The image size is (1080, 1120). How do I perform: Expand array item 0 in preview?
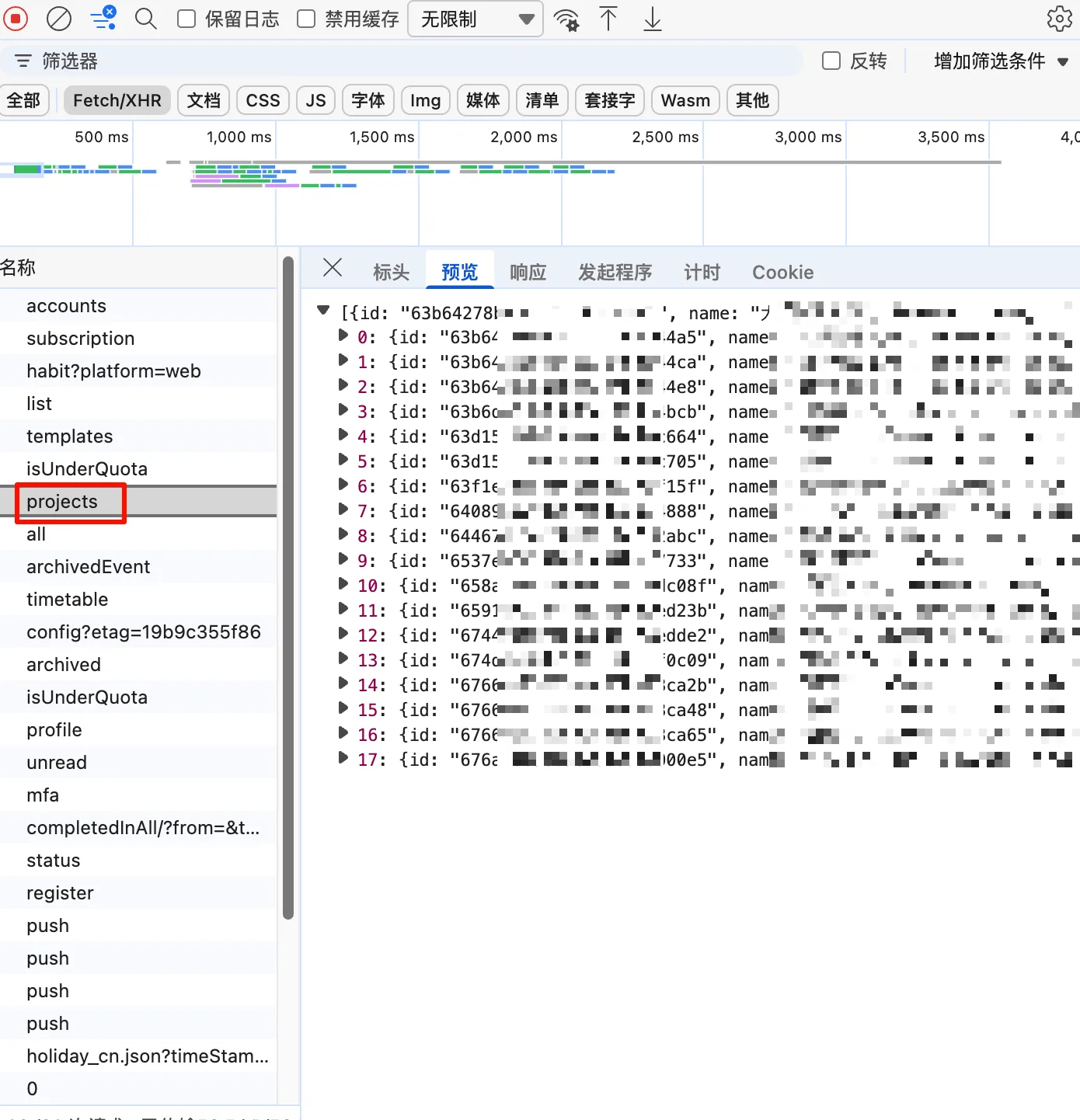(343, 336)
